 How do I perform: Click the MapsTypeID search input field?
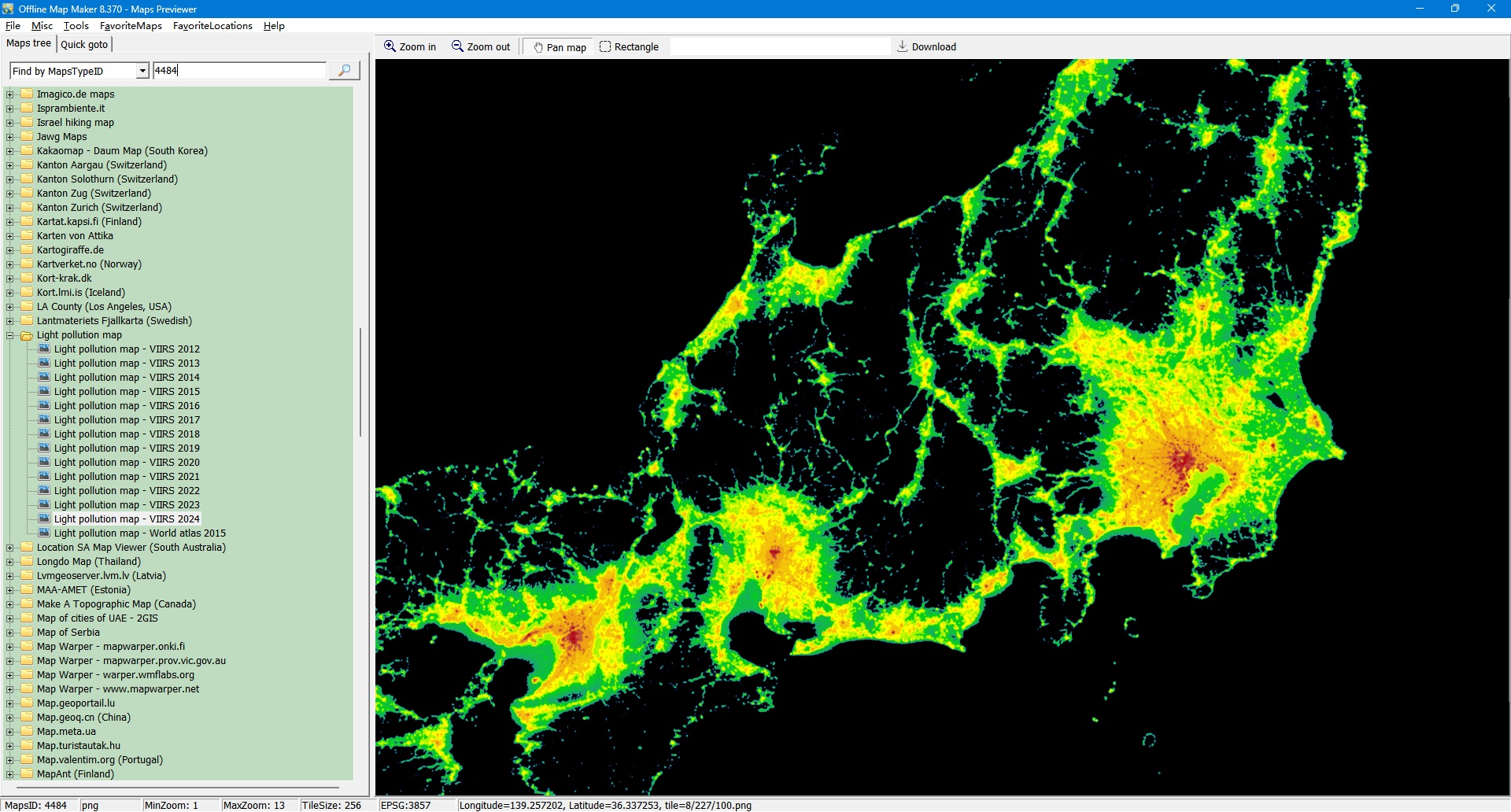pyautogui.click(x=239, y=71)
